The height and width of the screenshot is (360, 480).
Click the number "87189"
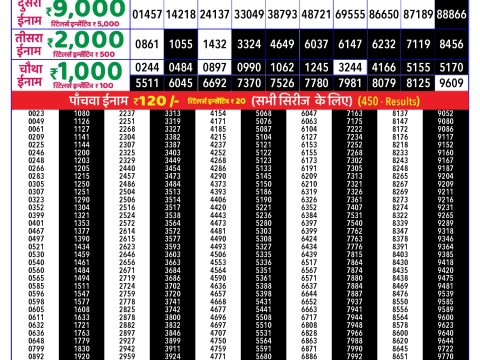click(418, 14)
